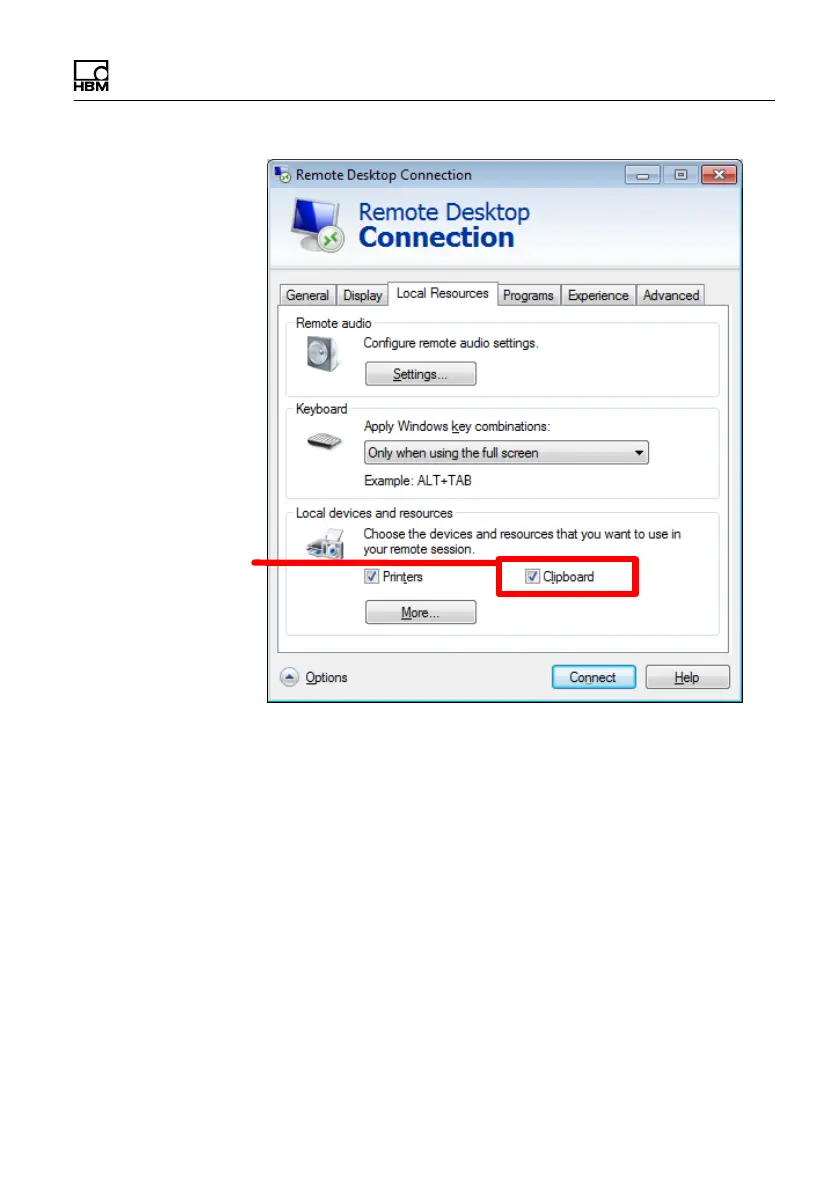This screenshot has height=1190, width=839.
Task: Open the Advanced tab
Action: pos(671,295)
